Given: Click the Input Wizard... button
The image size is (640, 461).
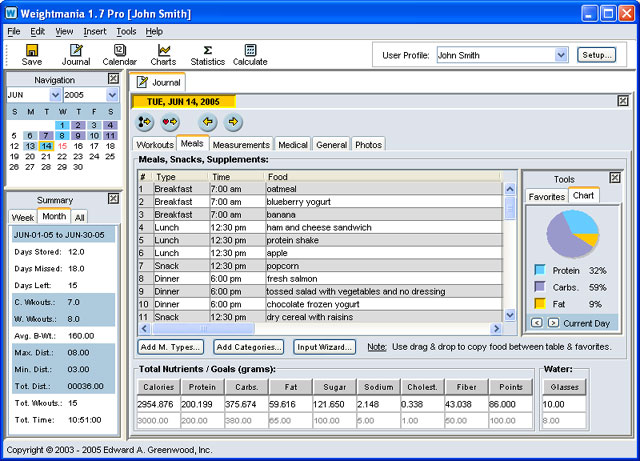Looking at the screenshot, I should tap(324, 347).
